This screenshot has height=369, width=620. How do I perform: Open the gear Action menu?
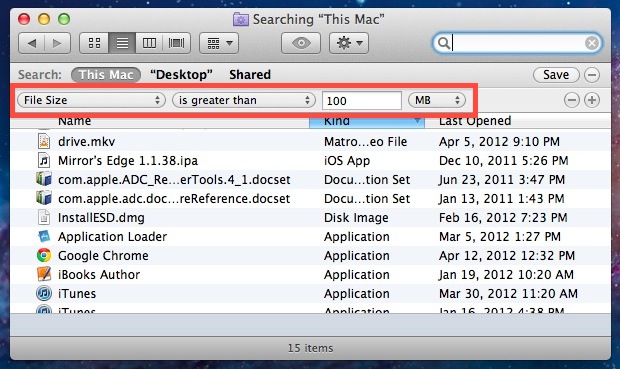(x=349, y=43)
